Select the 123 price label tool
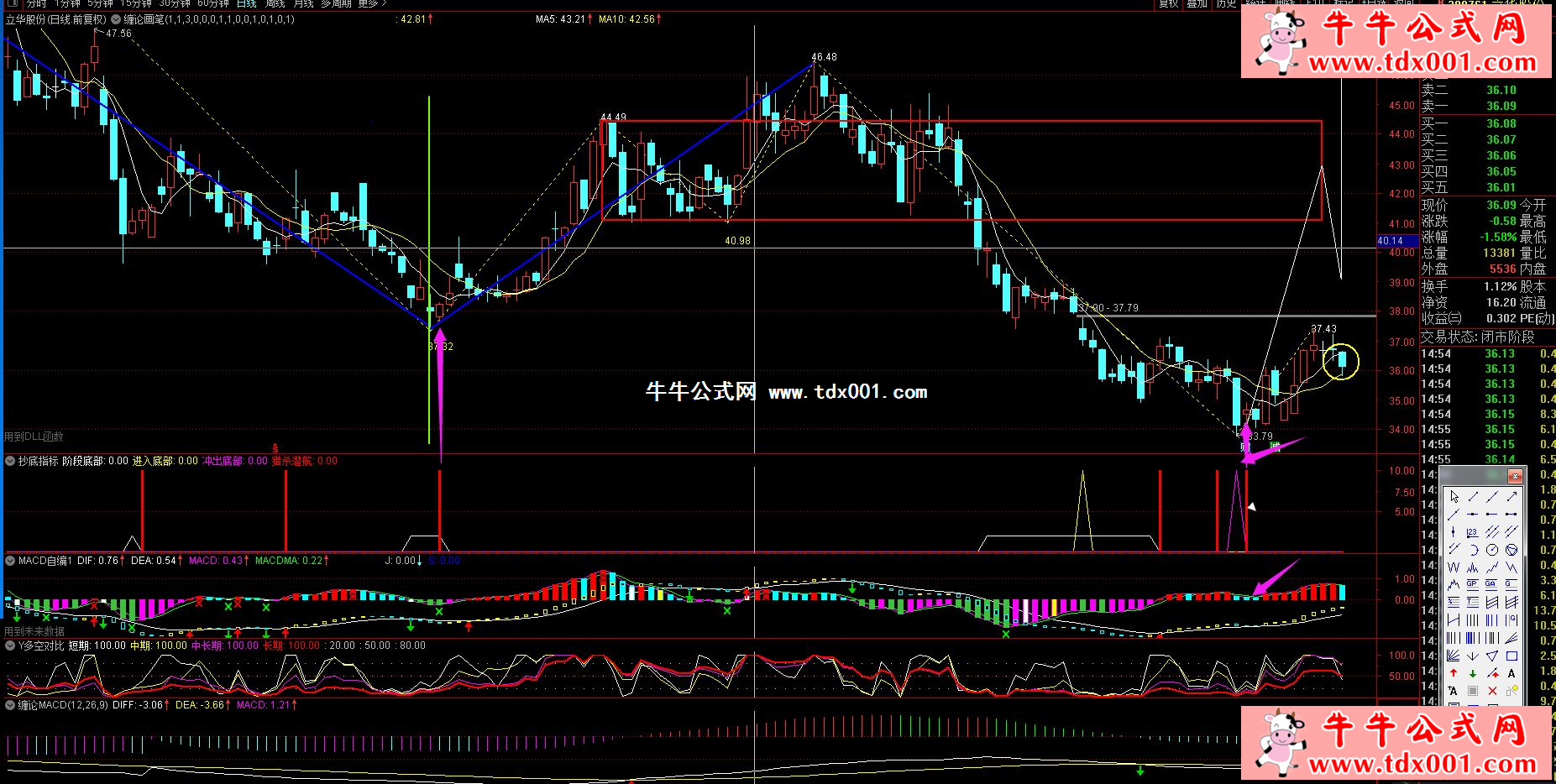The height and width of the screenshot is (784, 1556). (1473, 532)
